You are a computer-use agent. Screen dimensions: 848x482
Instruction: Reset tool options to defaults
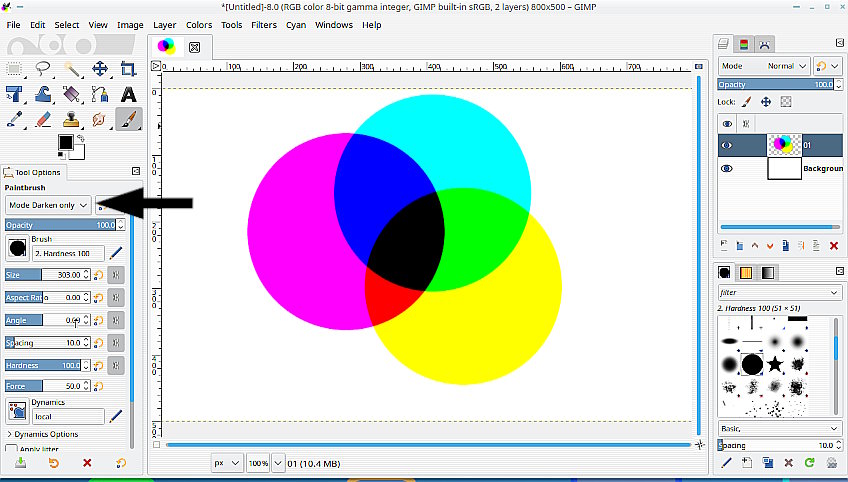[x=121, y=463]
